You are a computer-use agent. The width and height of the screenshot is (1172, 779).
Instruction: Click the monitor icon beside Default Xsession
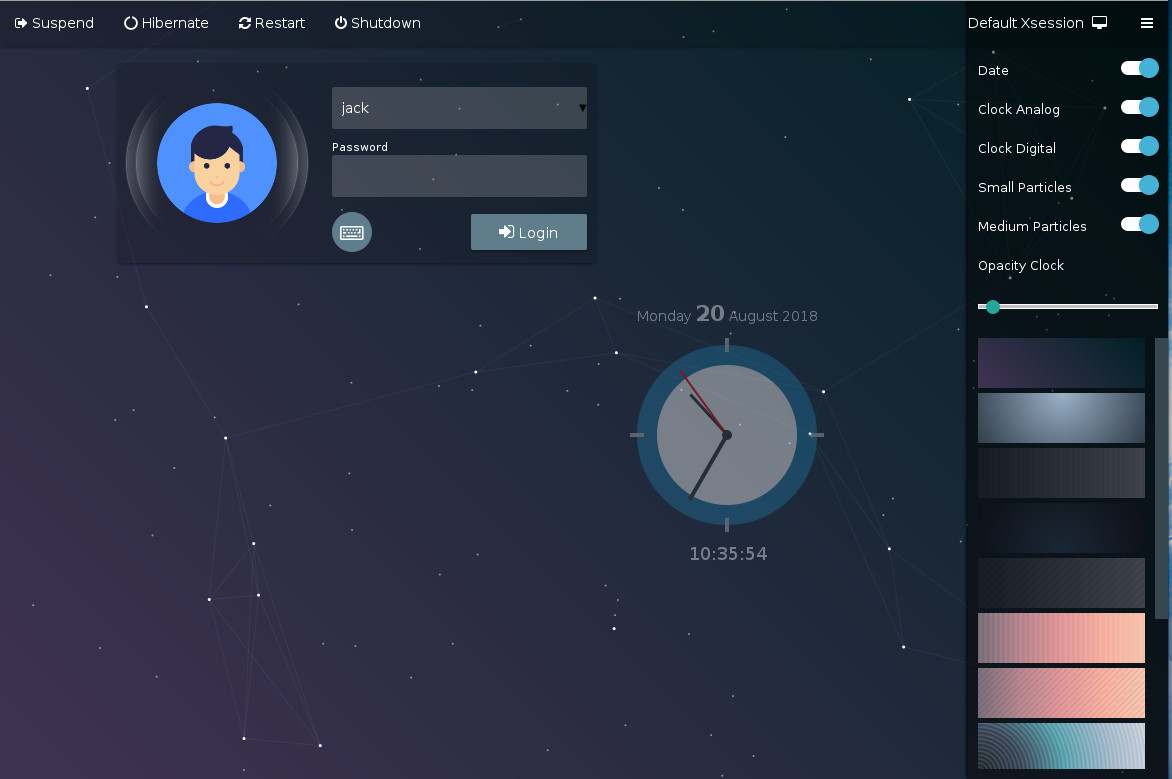(1099, 22)
